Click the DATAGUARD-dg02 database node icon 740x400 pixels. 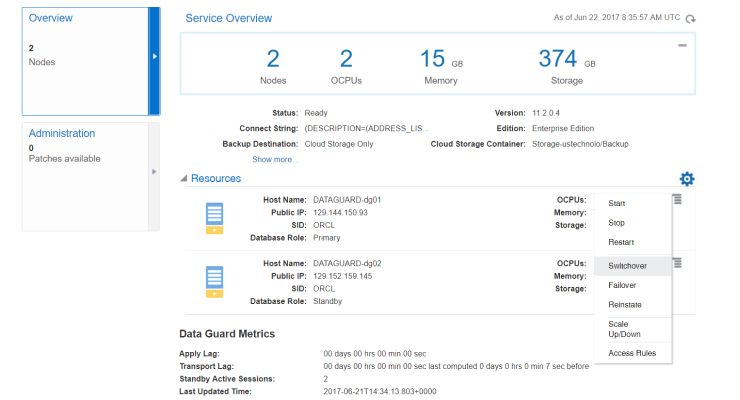(214, 281)
